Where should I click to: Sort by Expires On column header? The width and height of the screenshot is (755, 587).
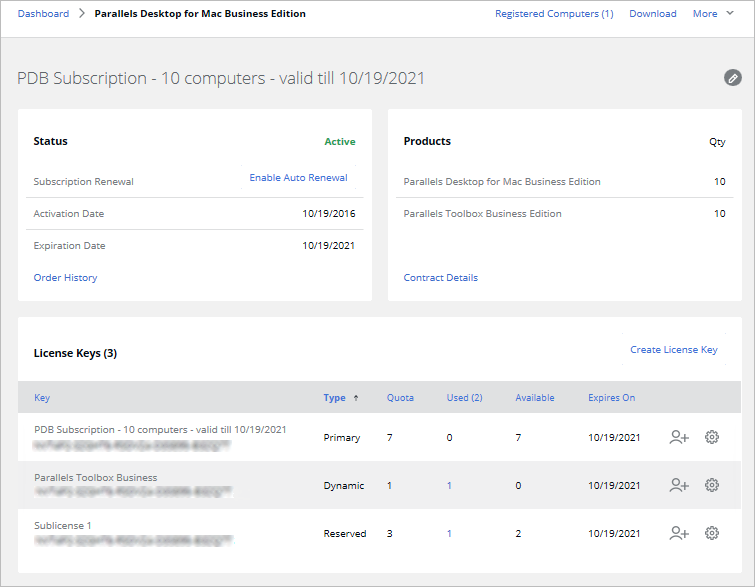click(x=612, y=398)
